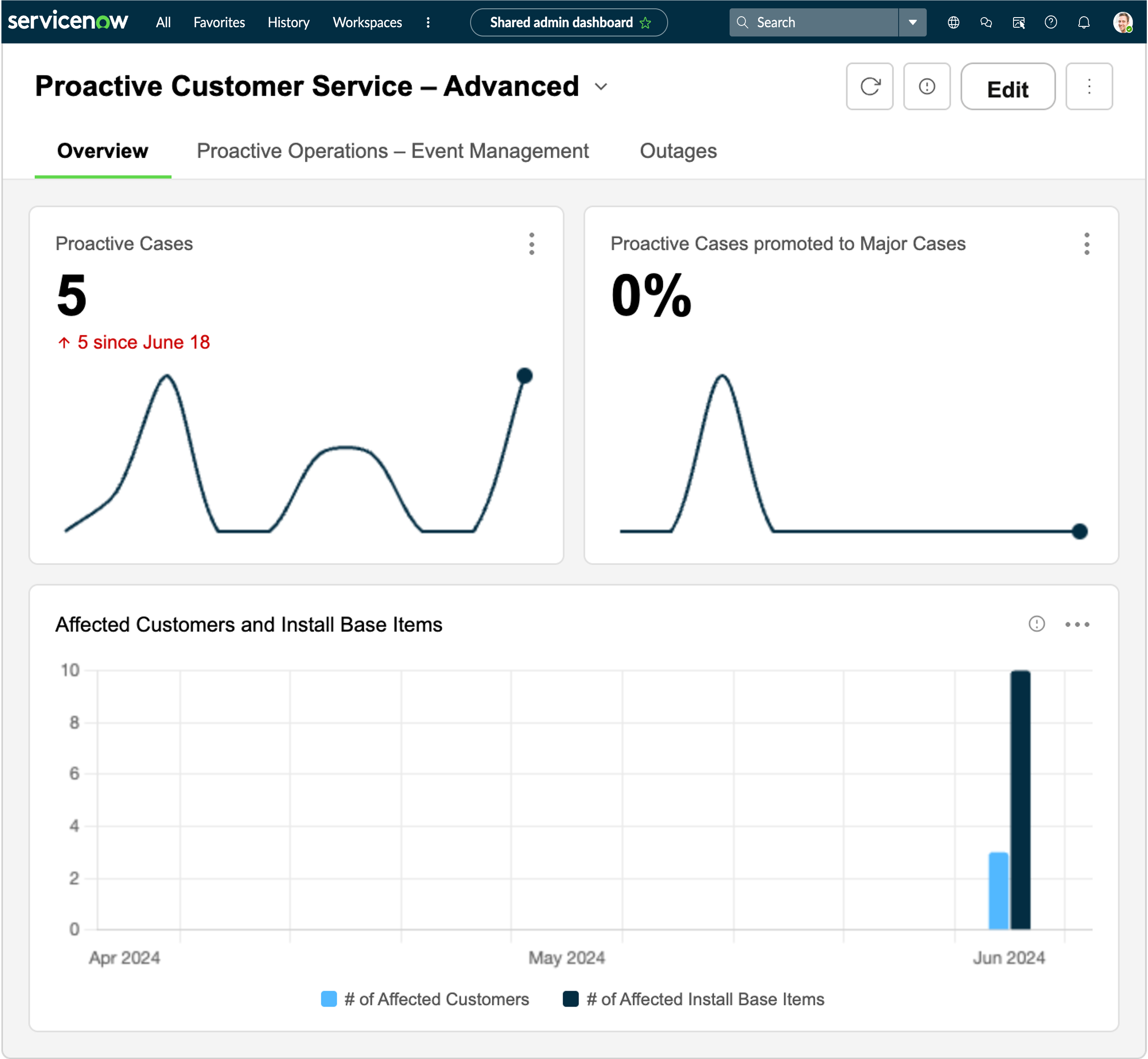Open the Favorites menu
1148x1059 pixels.
[x=219, y=22]
